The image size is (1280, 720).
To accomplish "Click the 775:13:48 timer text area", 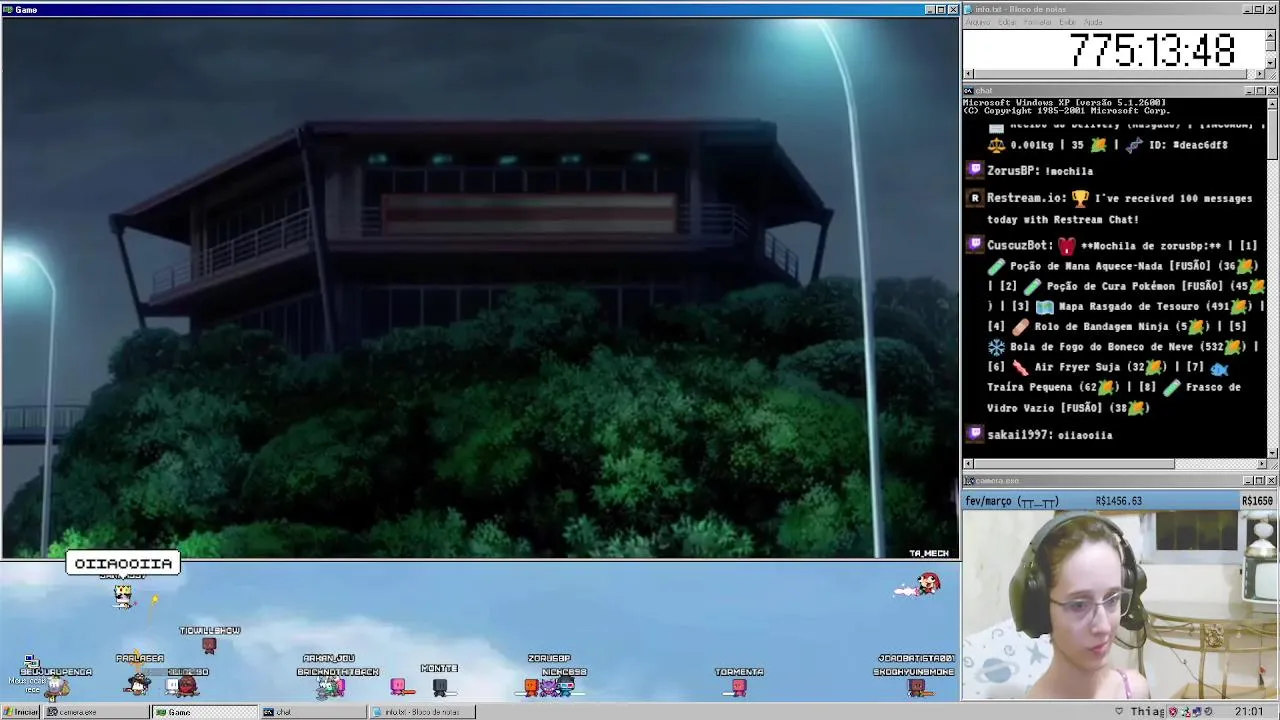I will 1152,50.
